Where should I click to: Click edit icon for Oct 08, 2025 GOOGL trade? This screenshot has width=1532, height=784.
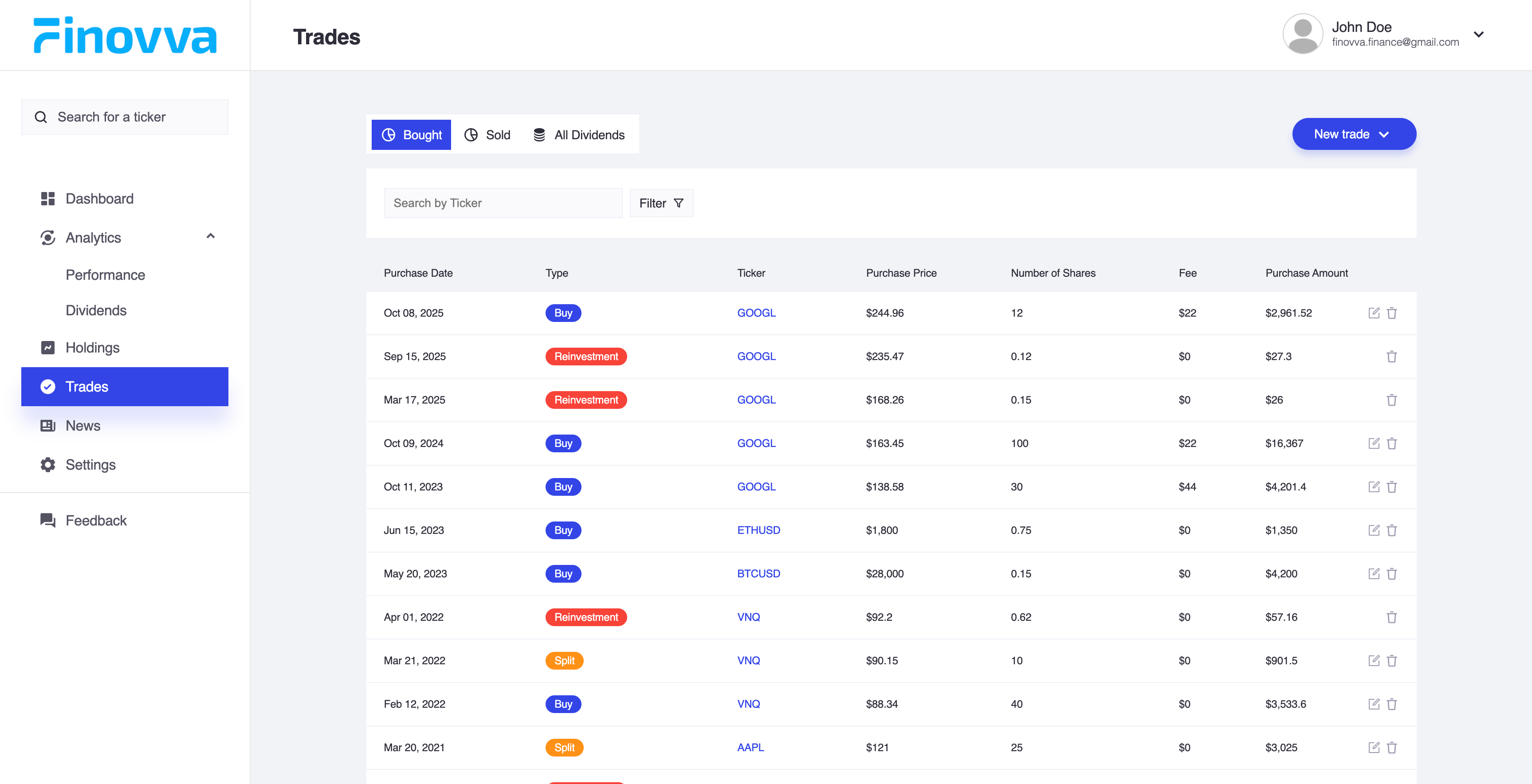pyautogui.click(x=1373, y=313)
